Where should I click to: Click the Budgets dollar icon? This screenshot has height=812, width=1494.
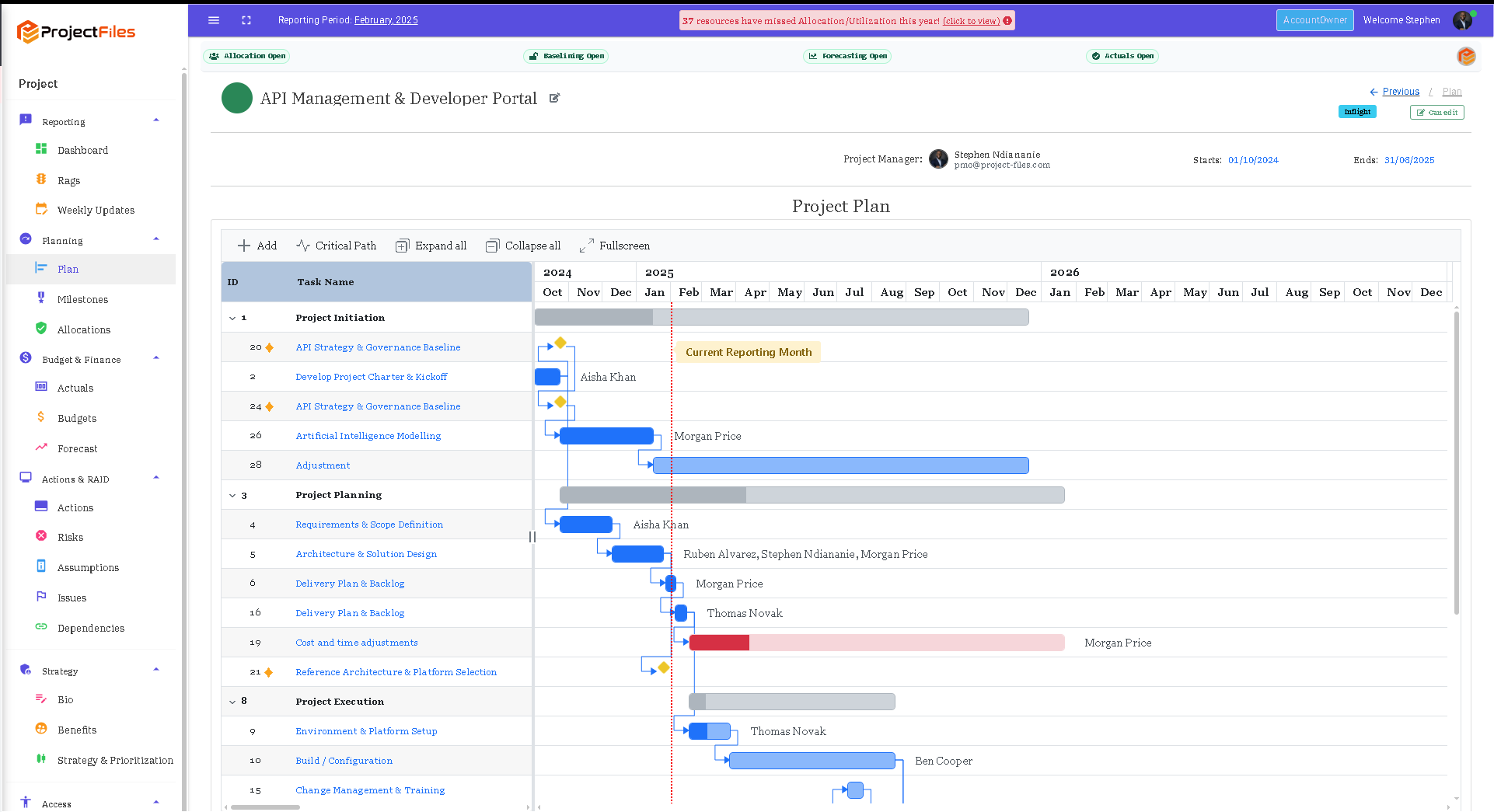point(41,417)
